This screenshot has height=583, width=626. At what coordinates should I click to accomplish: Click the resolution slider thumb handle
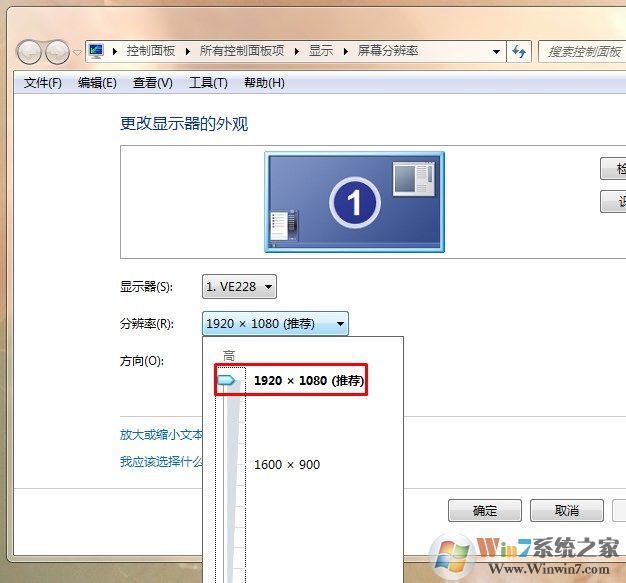[x=226, y=381]
